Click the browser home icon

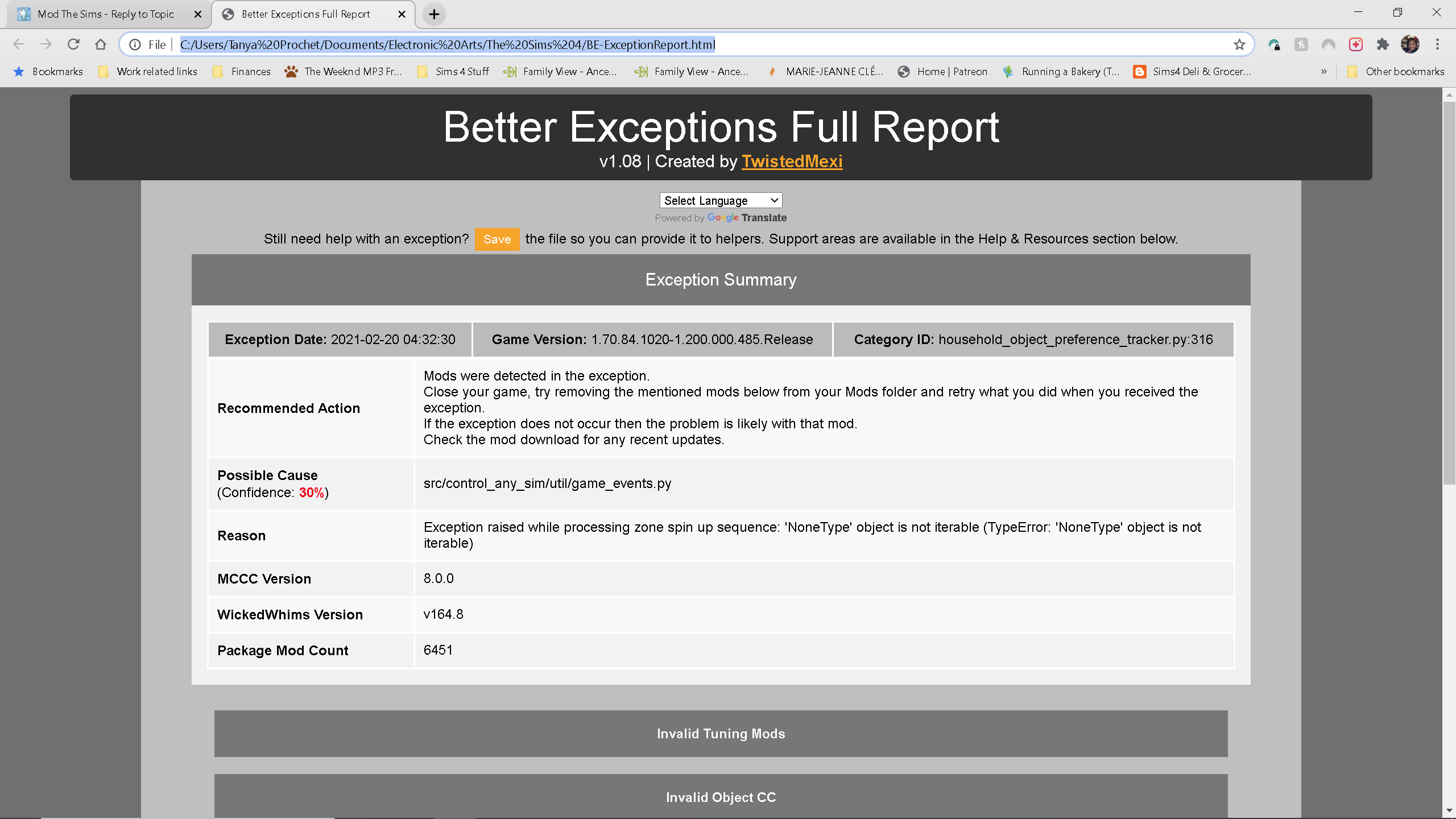(101, 44)
